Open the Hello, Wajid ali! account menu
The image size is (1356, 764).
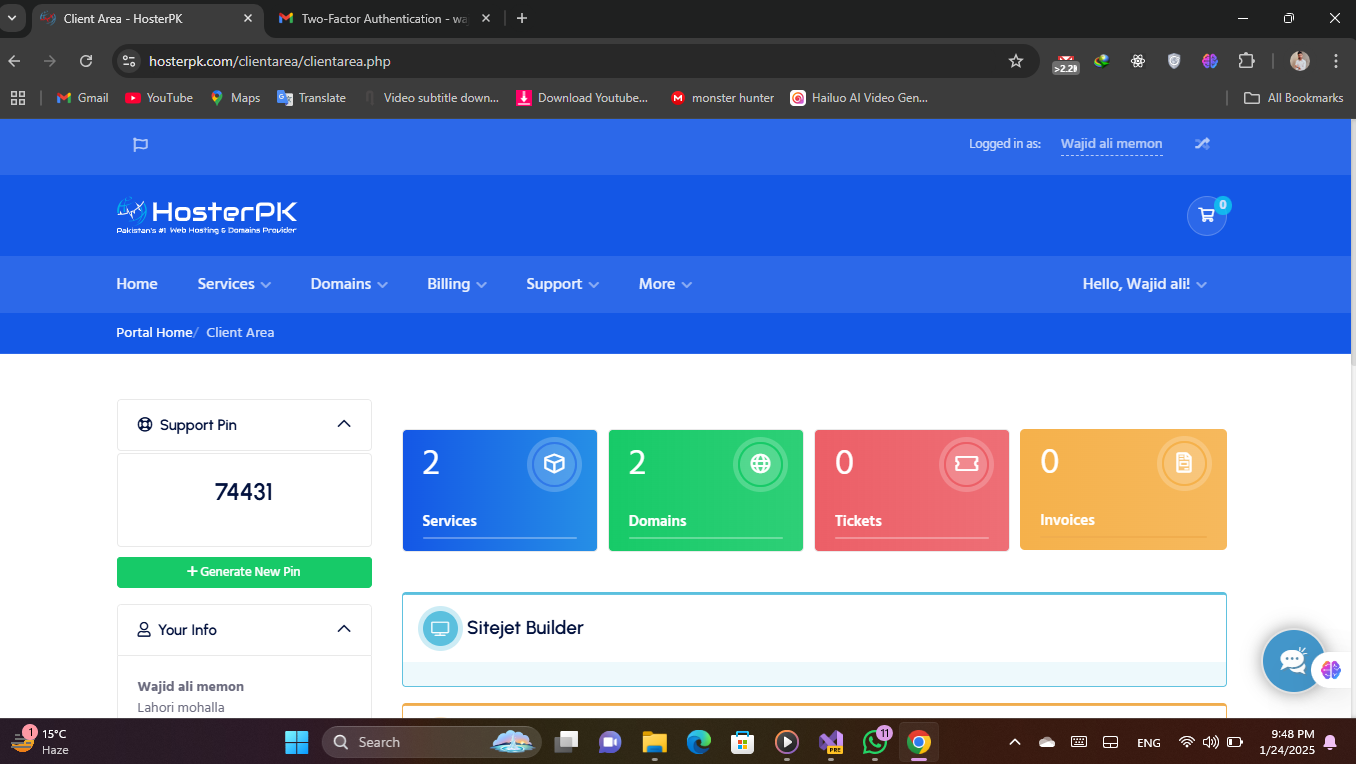click(1144, 284)
